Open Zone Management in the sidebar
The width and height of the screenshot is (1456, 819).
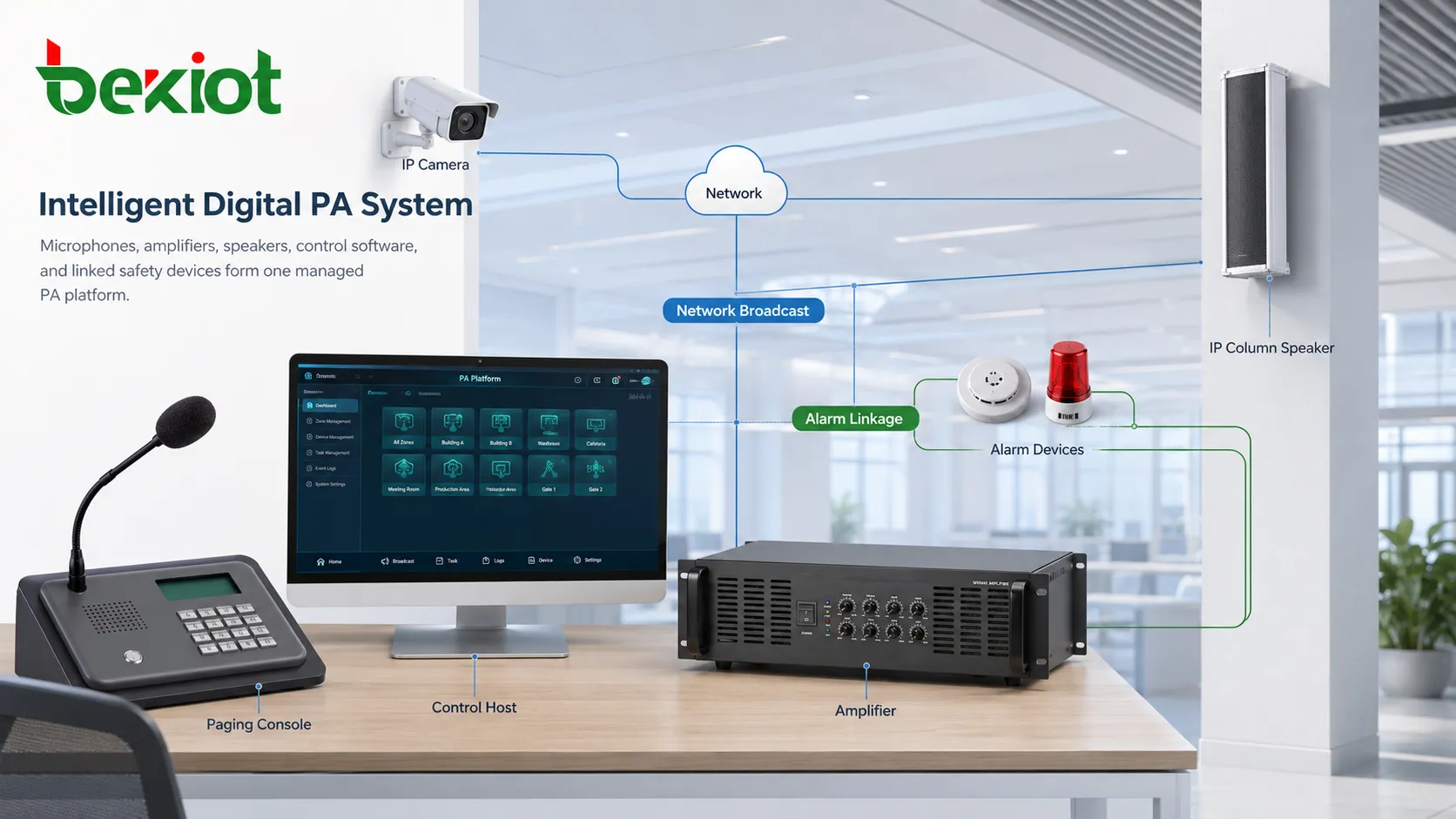[x=329, y=421]
